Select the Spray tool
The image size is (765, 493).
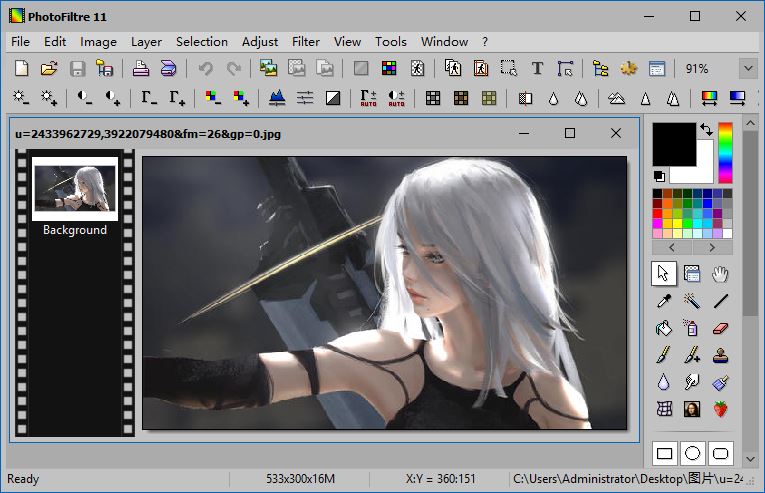692,328
